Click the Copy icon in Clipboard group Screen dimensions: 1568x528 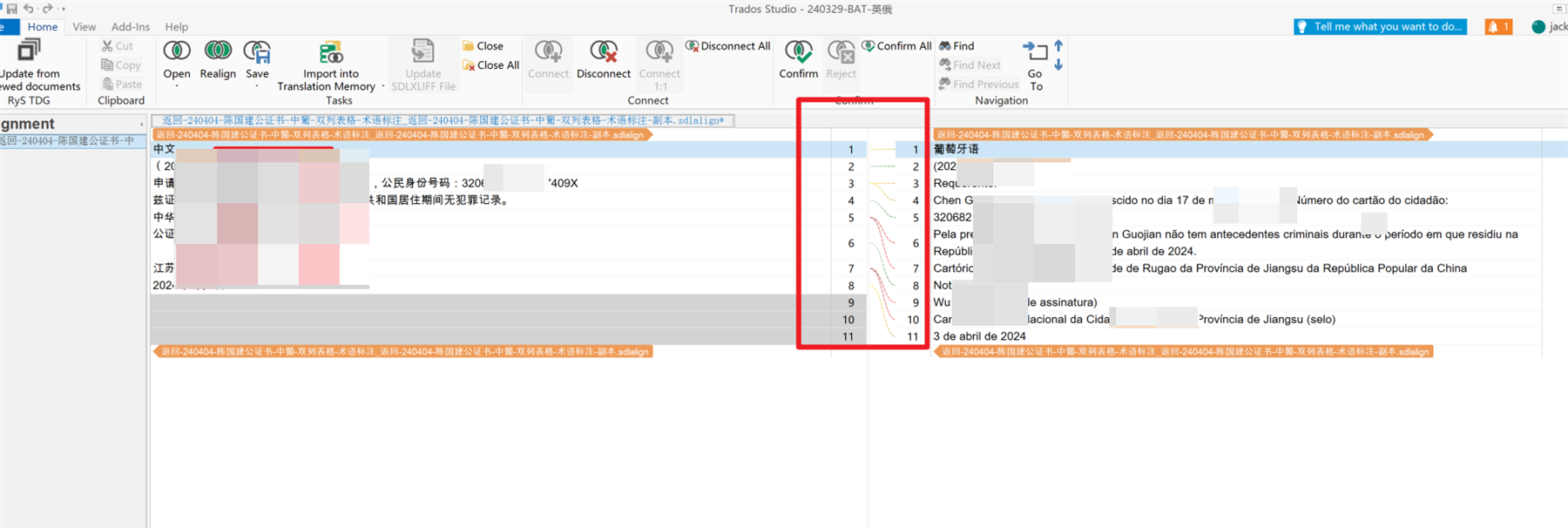coord(107,65)
